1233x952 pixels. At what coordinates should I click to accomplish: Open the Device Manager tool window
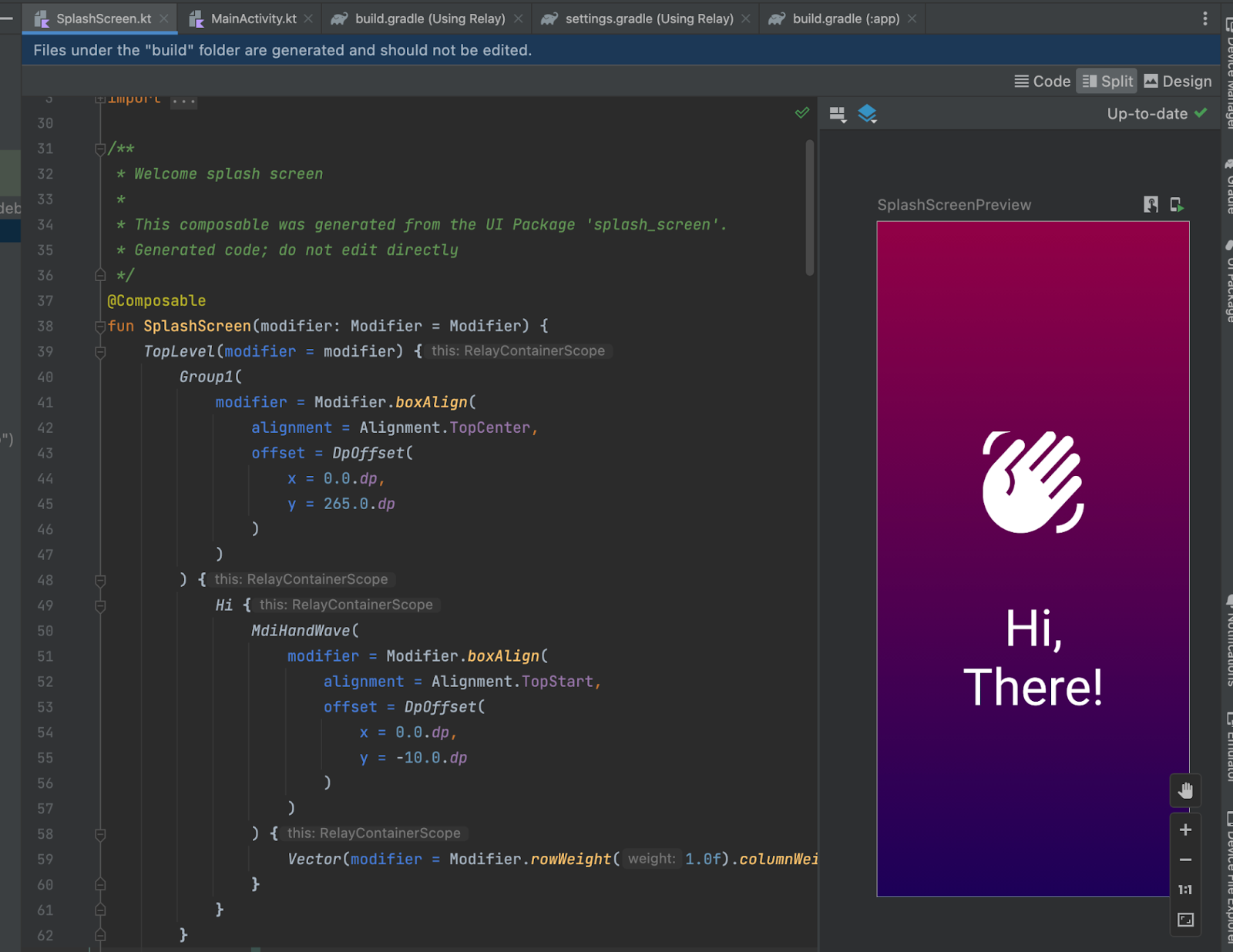point(1229,72)
